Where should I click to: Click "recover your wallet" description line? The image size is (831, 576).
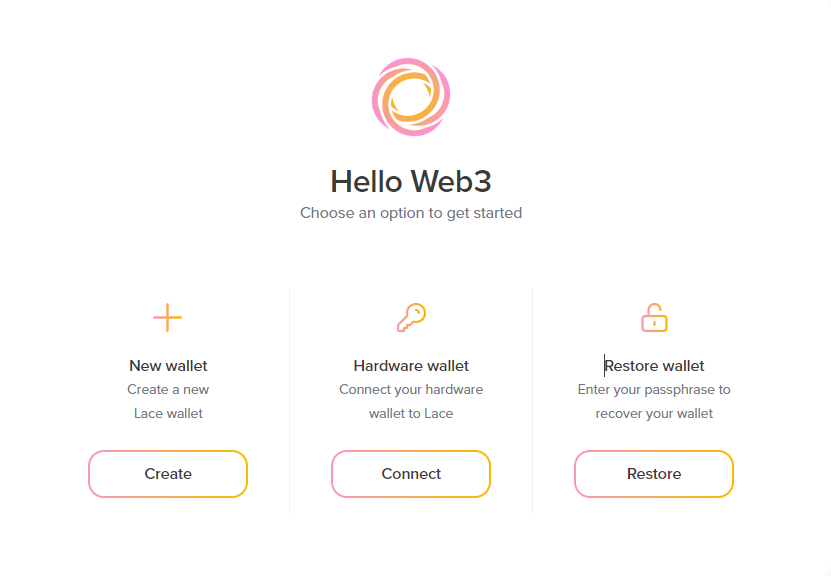pos(654,413)
